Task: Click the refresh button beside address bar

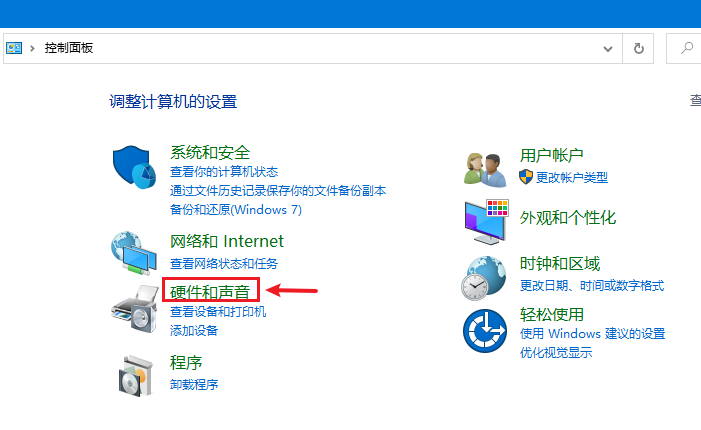Action: [x=638, y=48]
